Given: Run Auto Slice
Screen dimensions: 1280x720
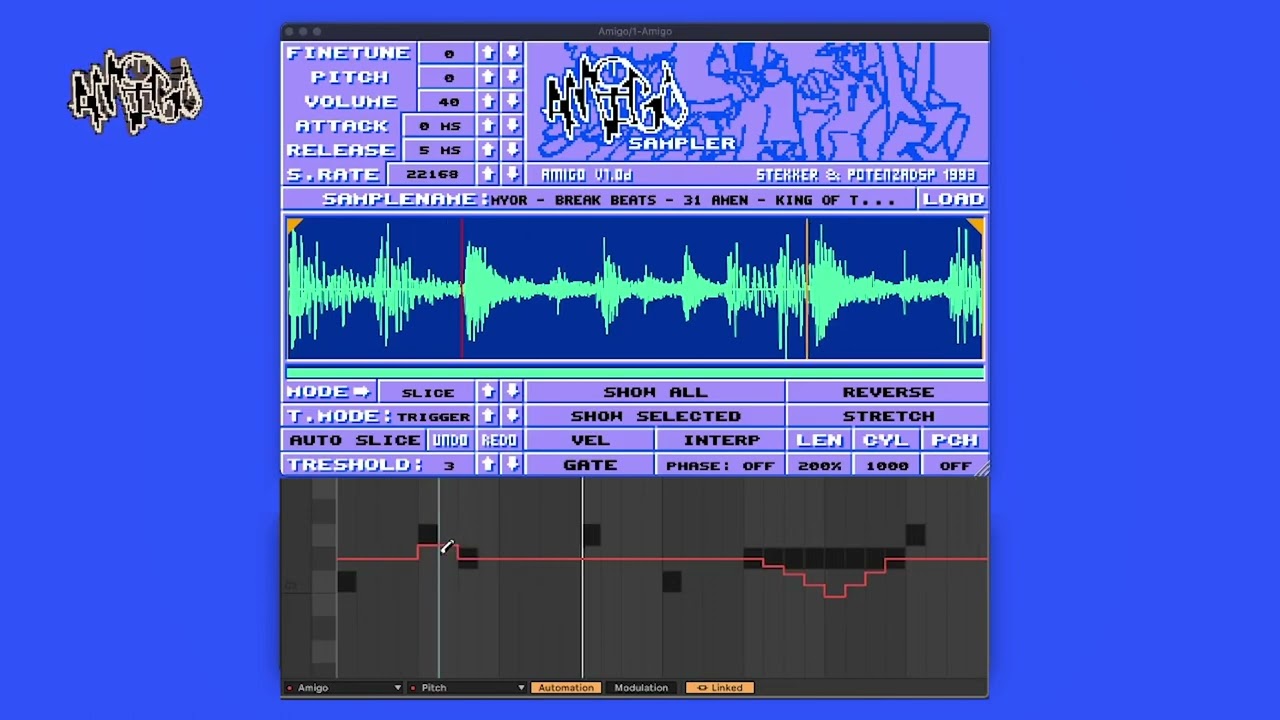Looking at the screenshot, I should [x=354, y=440].
